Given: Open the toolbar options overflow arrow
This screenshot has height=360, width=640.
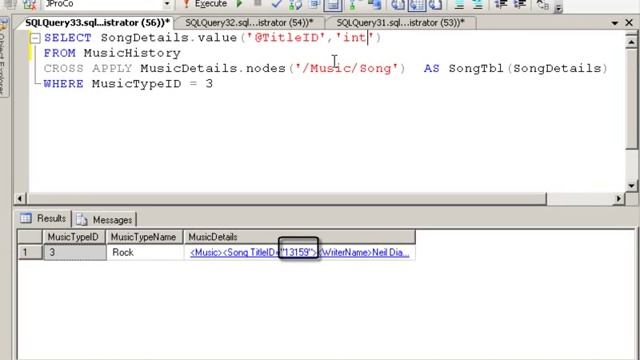Looking at the screenshot, I should (x=559, y=7).
